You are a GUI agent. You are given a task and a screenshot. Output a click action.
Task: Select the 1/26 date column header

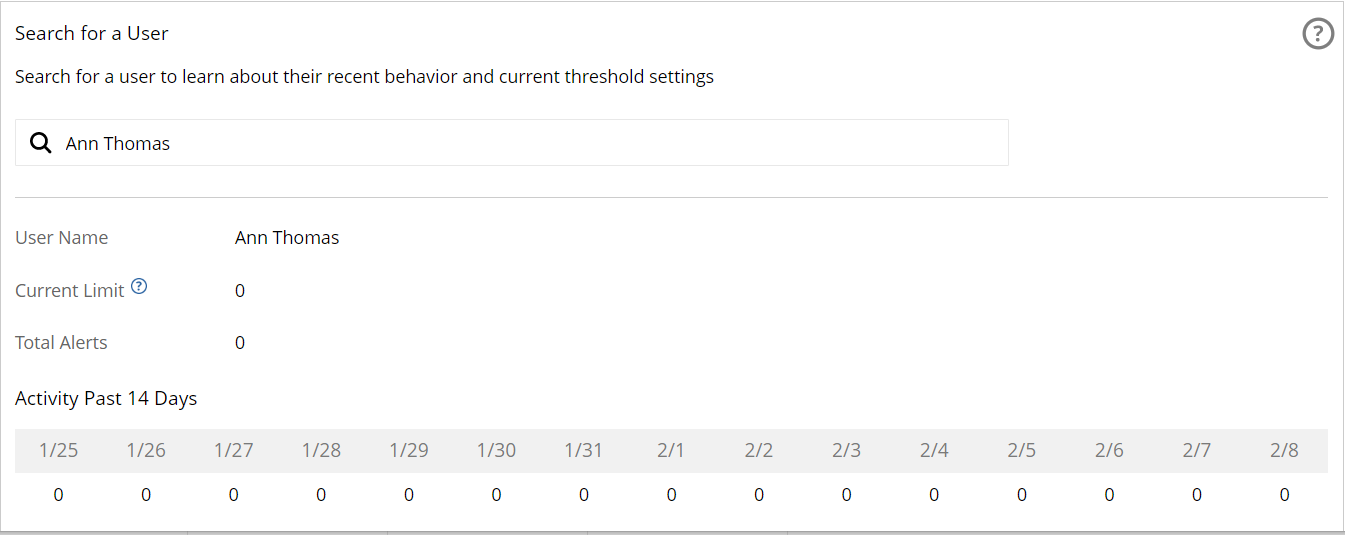tap(146, 450)
